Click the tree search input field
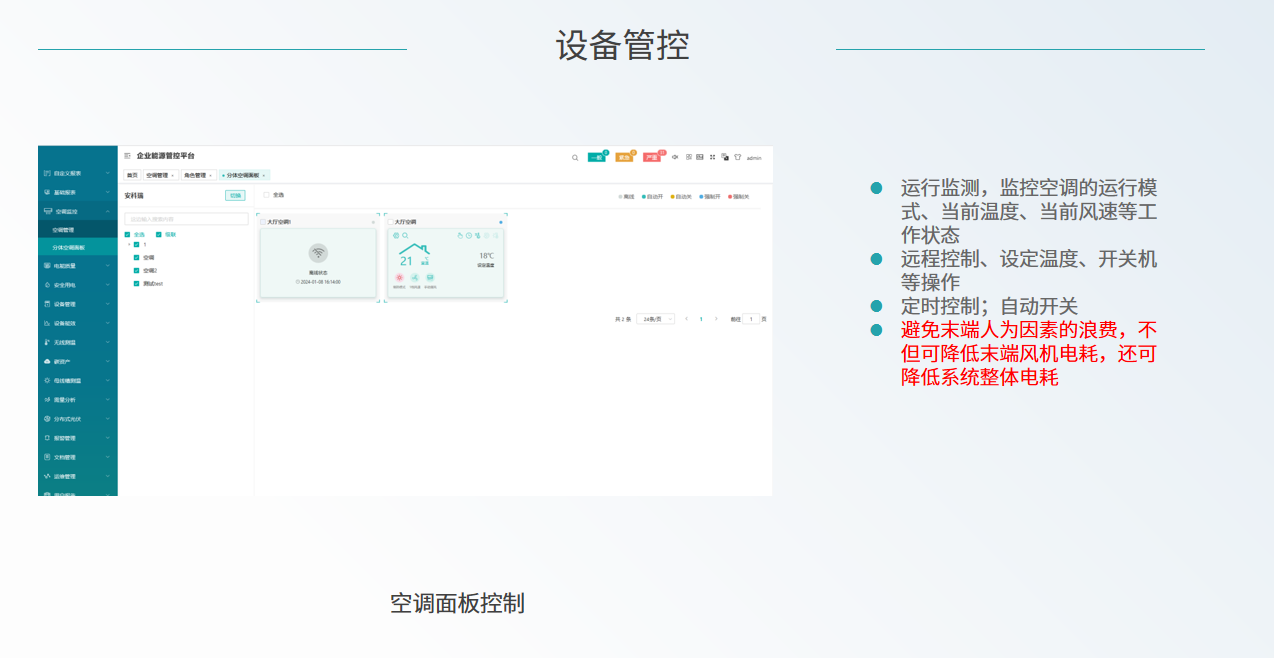1274x658 pixels. coord(186,218)
